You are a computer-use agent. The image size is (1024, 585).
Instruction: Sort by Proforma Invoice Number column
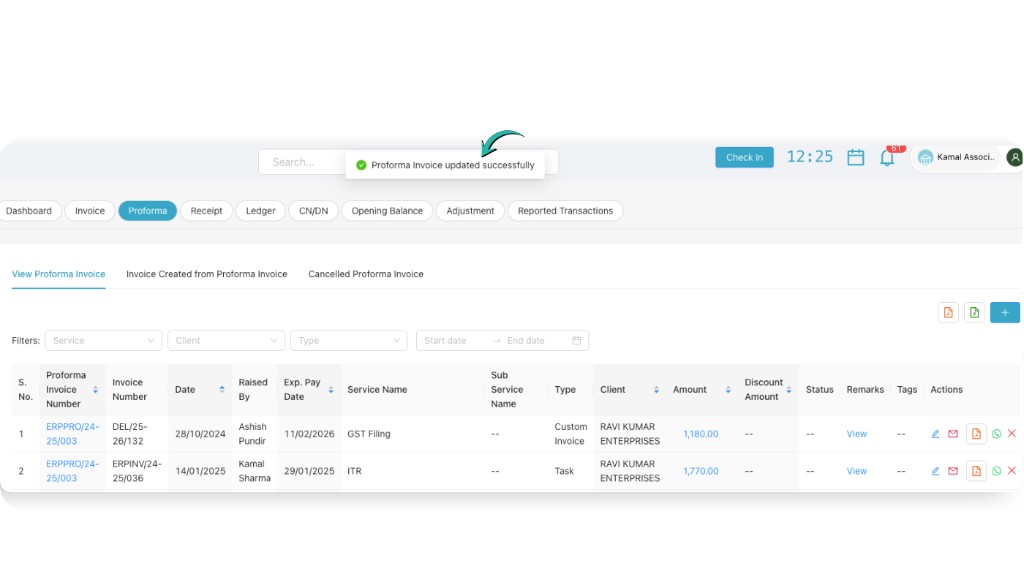pos(96,390)
